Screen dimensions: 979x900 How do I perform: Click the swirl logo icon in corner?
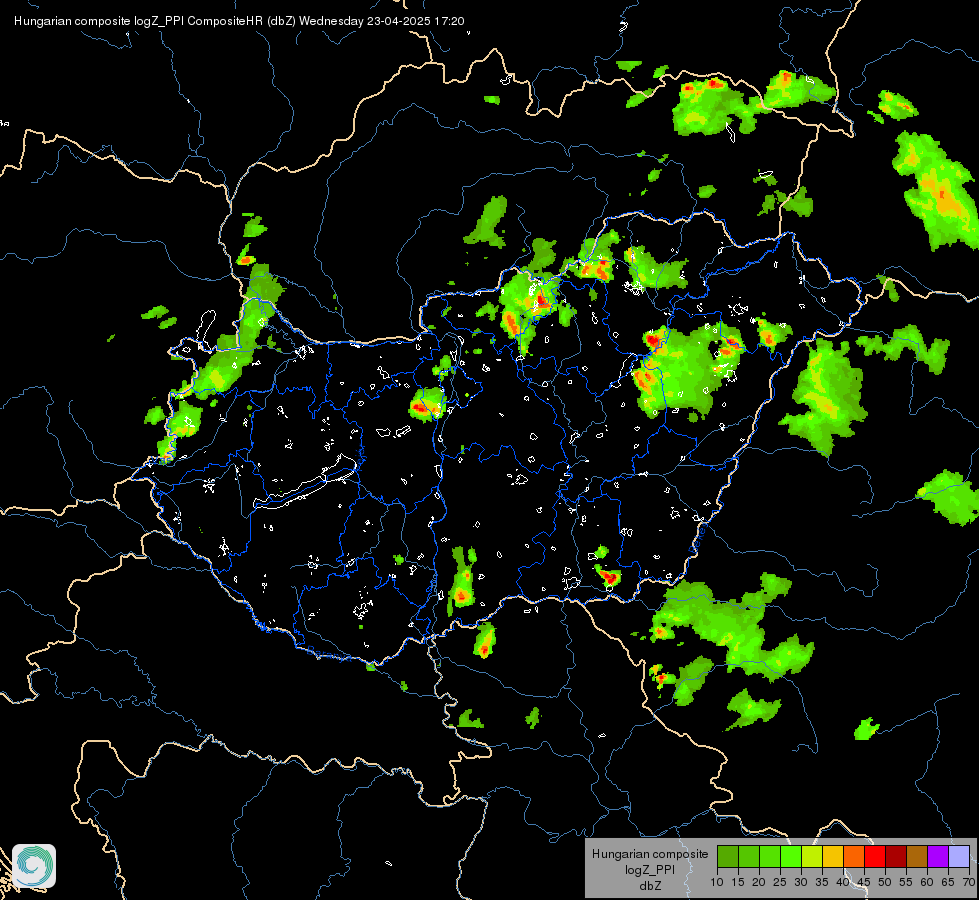click(x=34, y=866)
